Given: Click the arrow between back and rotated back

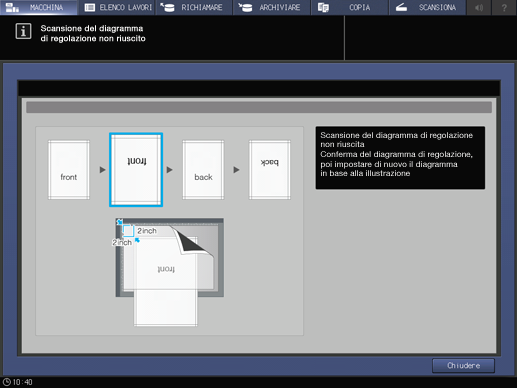Looking at the screenshot, I should [x=236, y=170].
